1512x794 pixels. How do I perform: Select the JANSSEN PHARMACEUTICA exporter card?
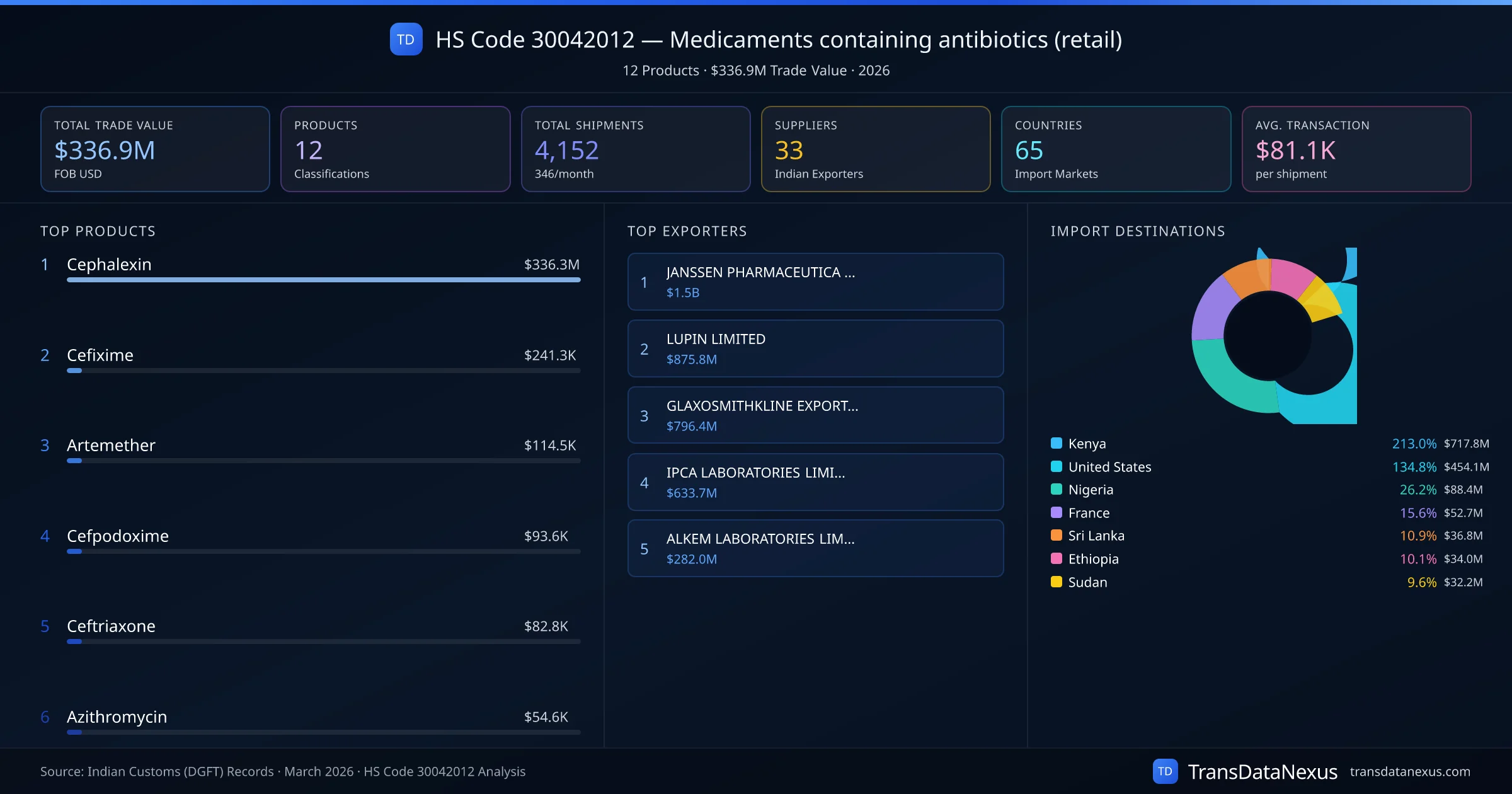tap(815, 282)
